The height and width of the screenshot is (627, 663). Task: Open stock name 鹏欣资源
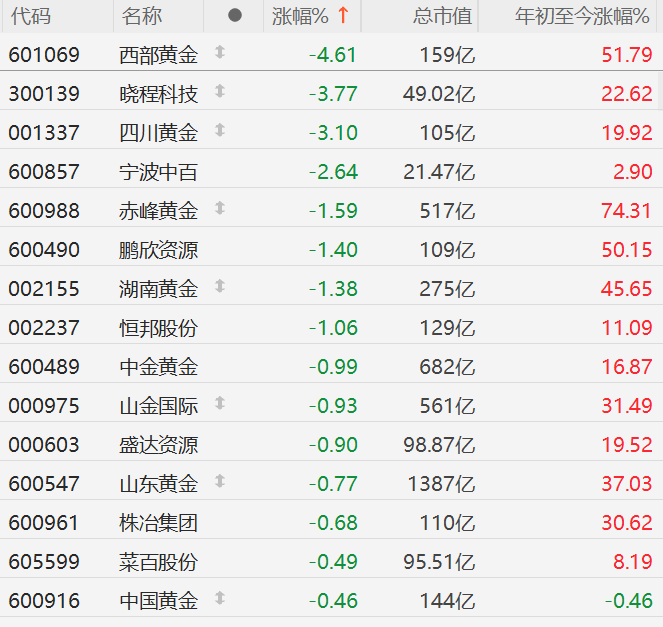coord(159,250)
